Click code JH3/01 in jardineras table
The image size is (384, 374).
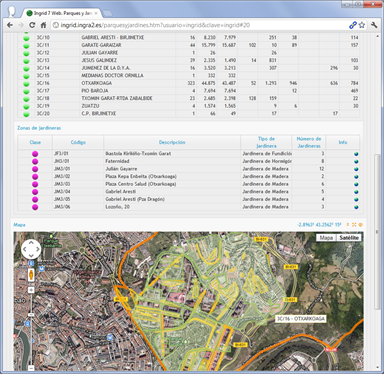[x=62, y=161]
